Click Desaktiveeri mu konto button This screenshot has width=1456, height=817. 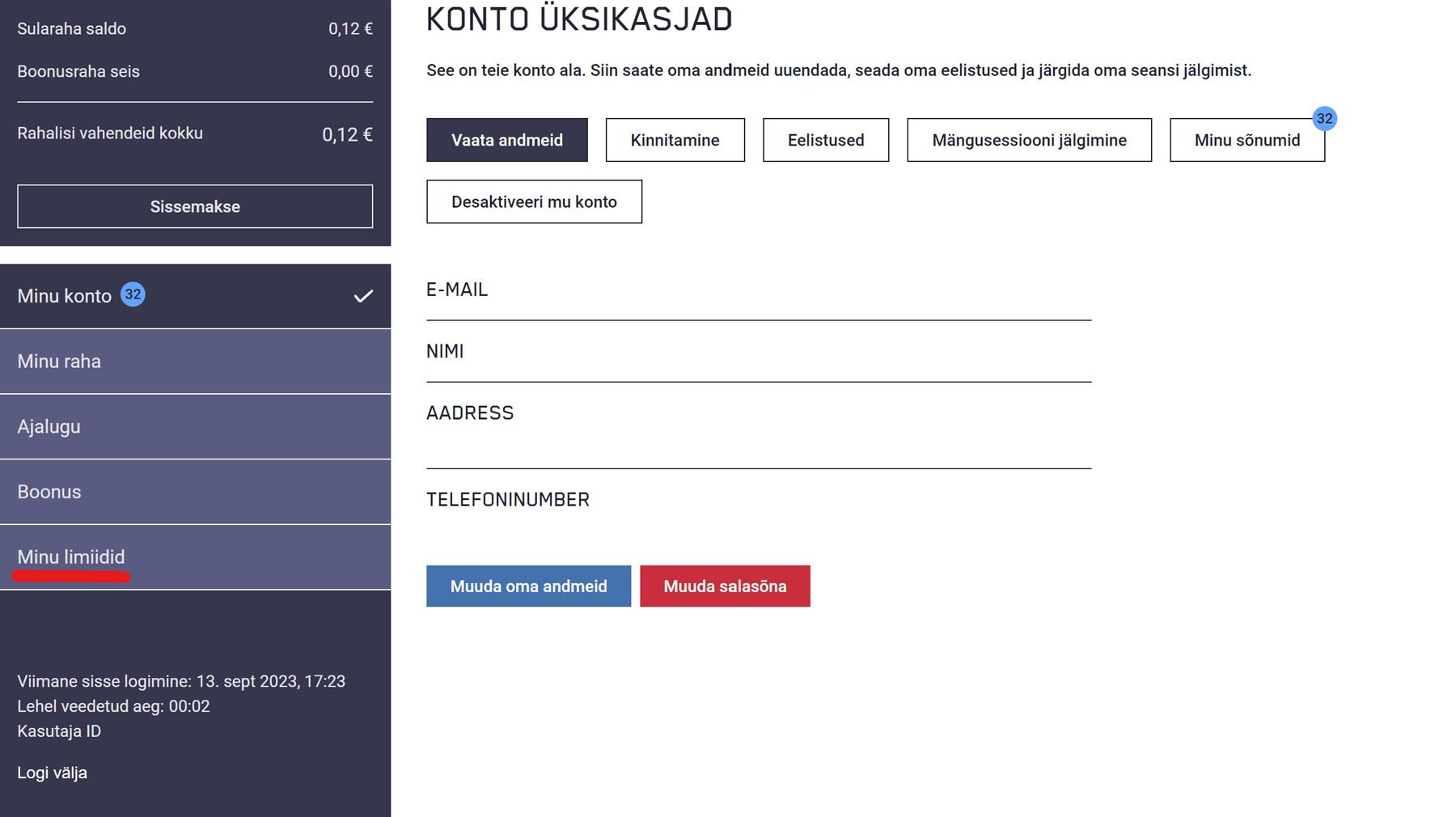pos(534,201)
